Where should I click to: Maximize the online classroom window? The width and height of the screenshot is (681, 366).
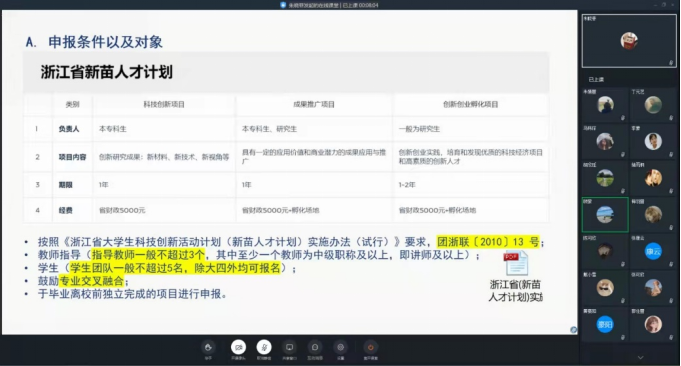(664, 5)
